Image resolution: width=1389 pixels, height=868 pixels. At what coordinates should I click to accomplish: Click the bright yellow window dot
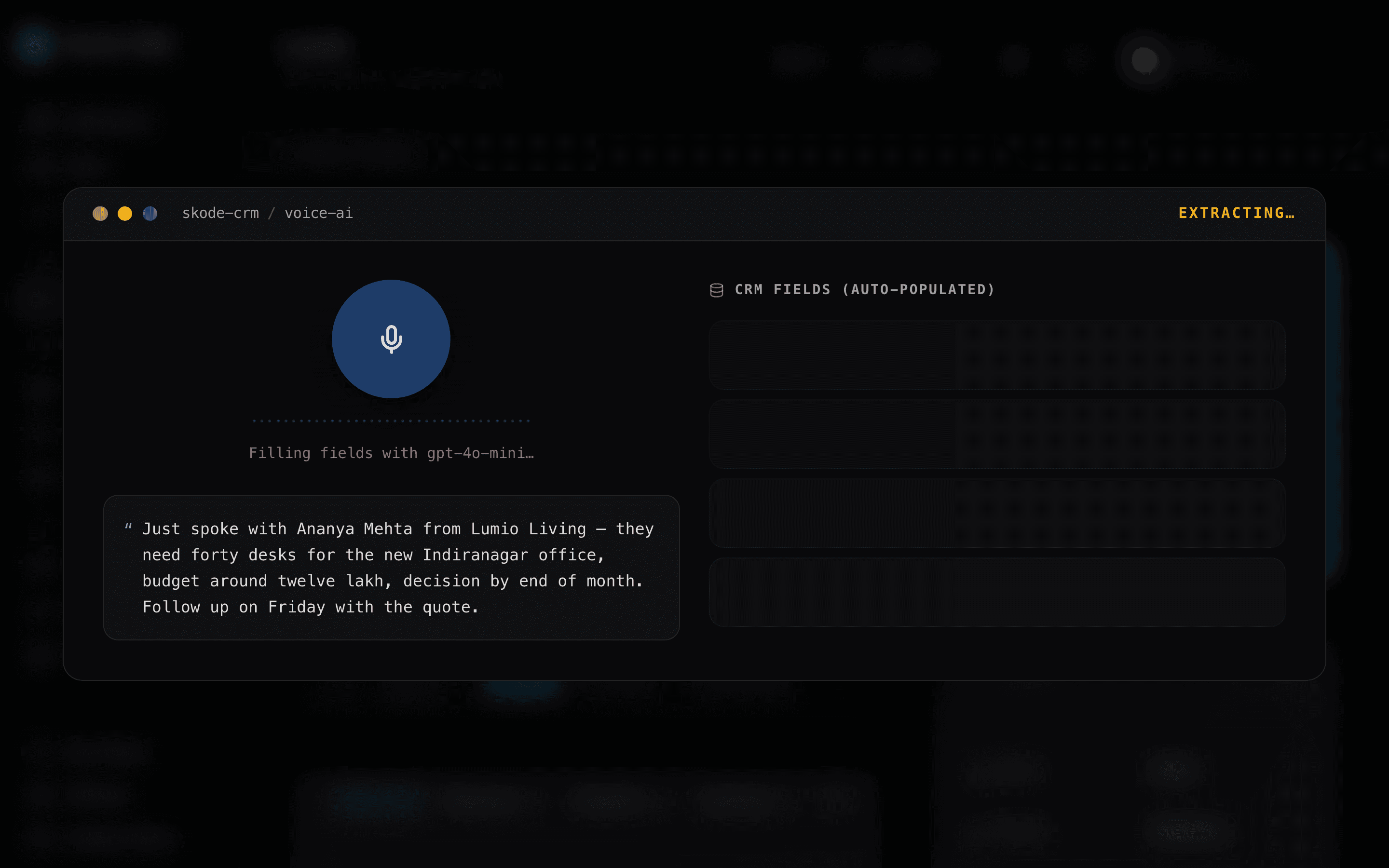click(x=125, y=214)
